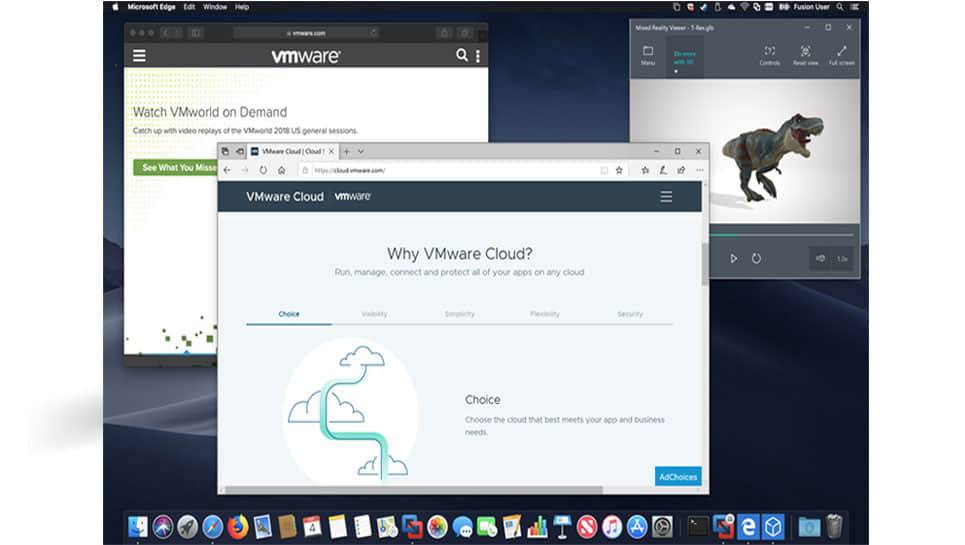Toggle the loop animation button
The image size is (965, 545).
pyautogui.click(x=756, y=258)
